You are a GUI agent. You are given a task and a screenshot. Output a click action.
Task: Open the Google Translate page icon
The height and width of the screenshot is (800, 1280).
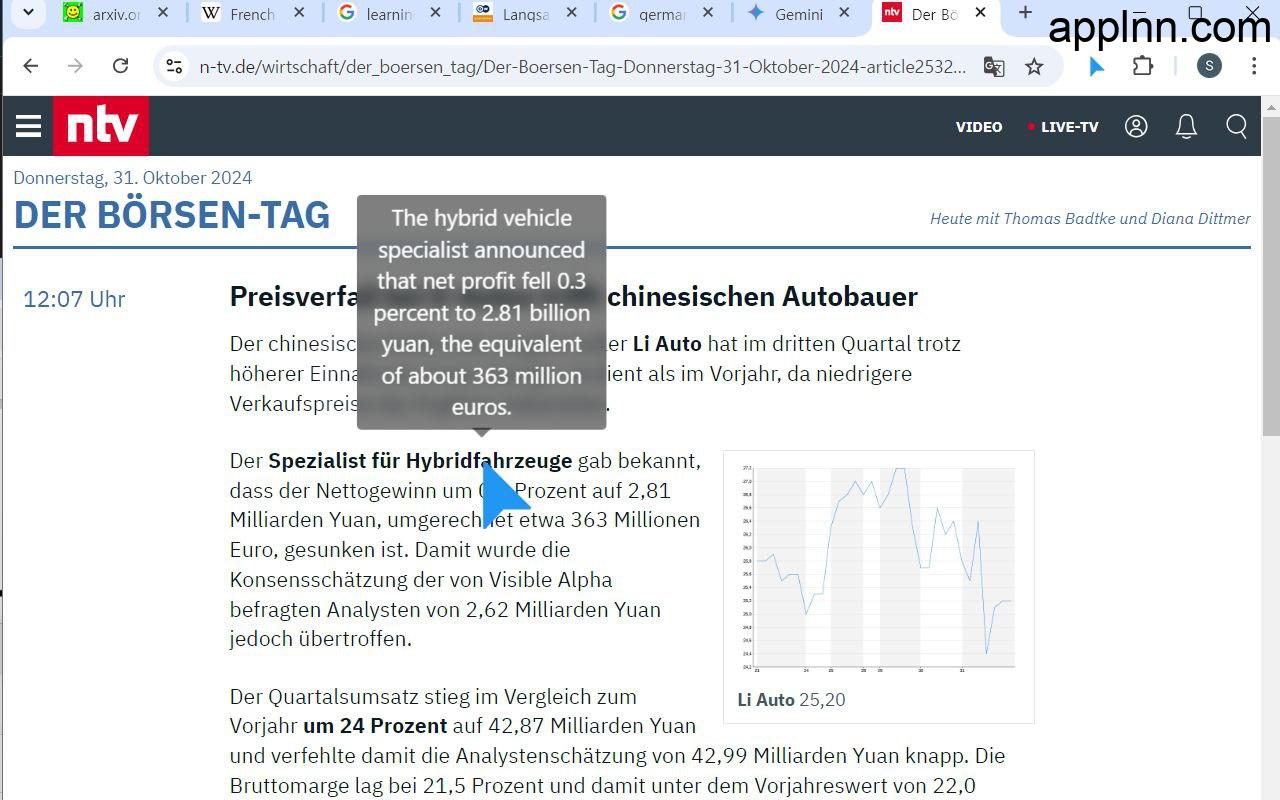(x=994, y=67)
